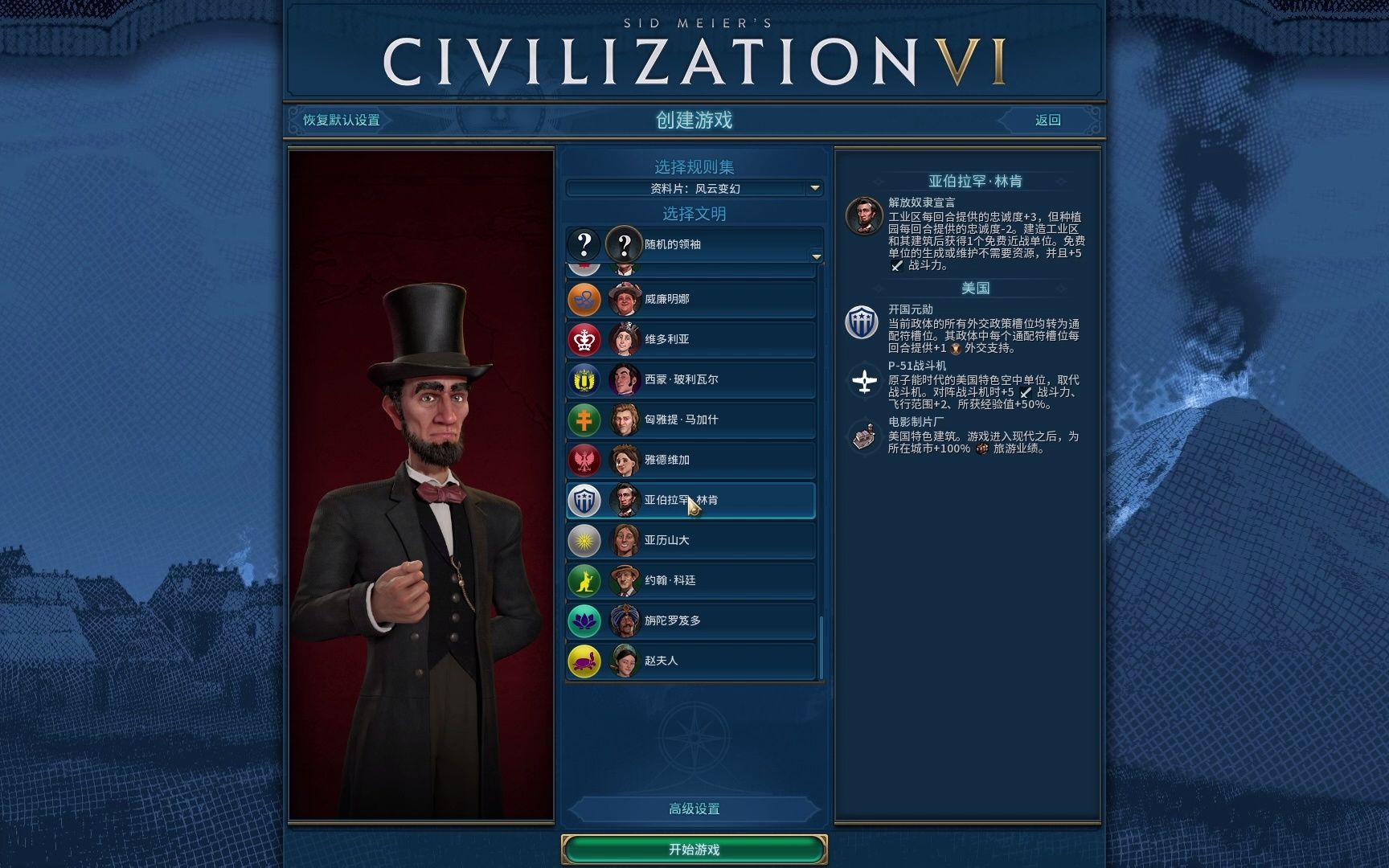
Task: Click the P-51 fighter plane icon
Action: (x=864, y=381)
